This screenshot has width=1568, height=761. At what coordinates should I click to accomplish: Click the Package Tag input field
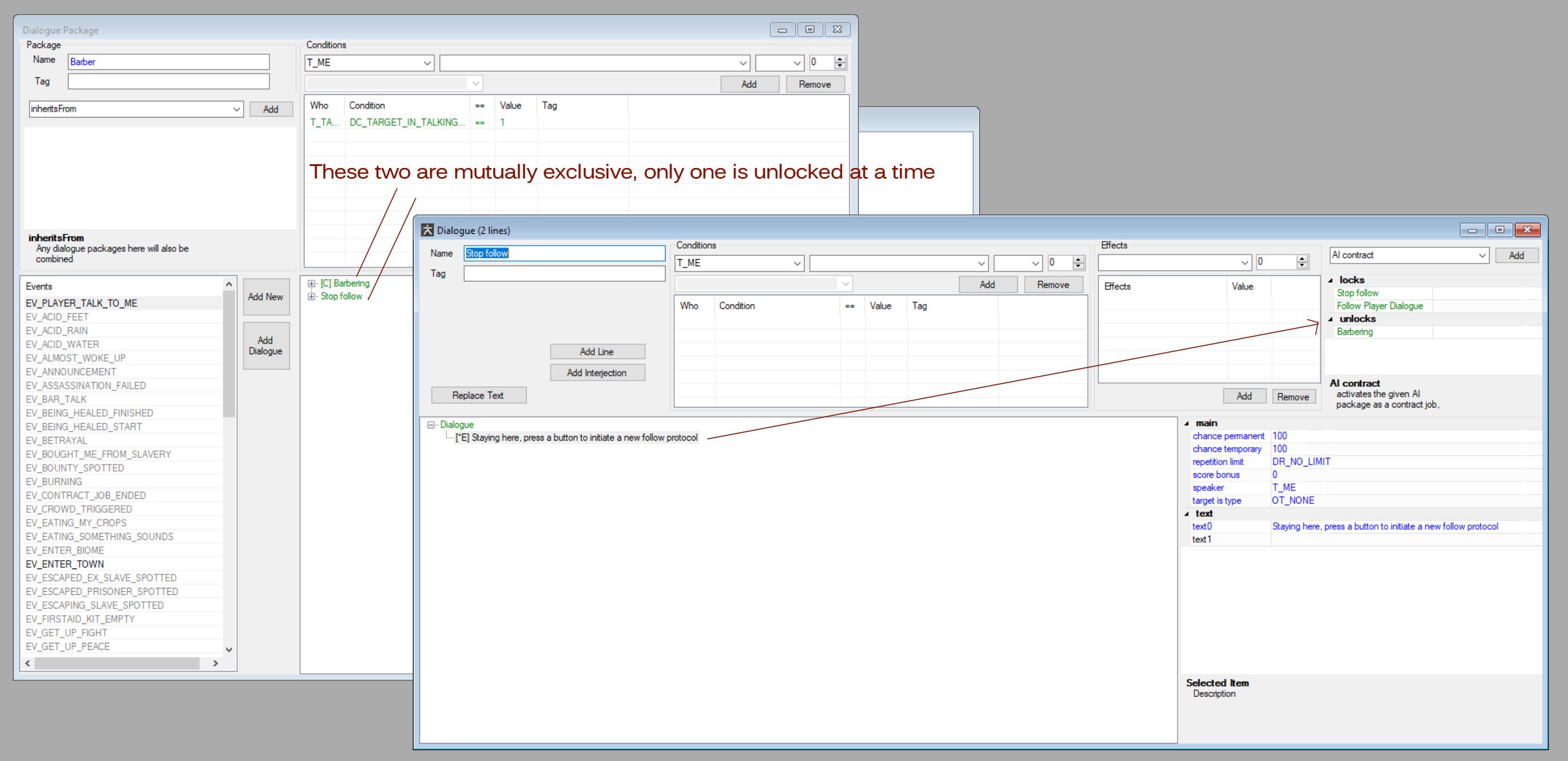coord(168,81)
